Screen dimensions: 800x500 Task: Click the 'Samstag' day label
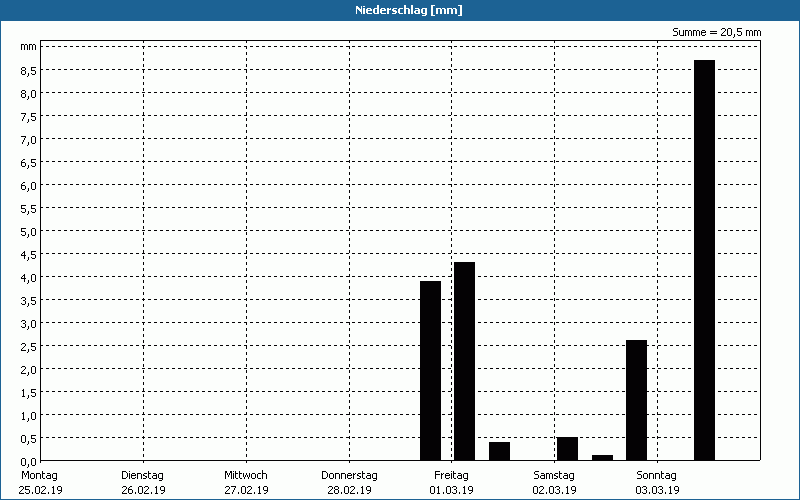tap(554, 476)
